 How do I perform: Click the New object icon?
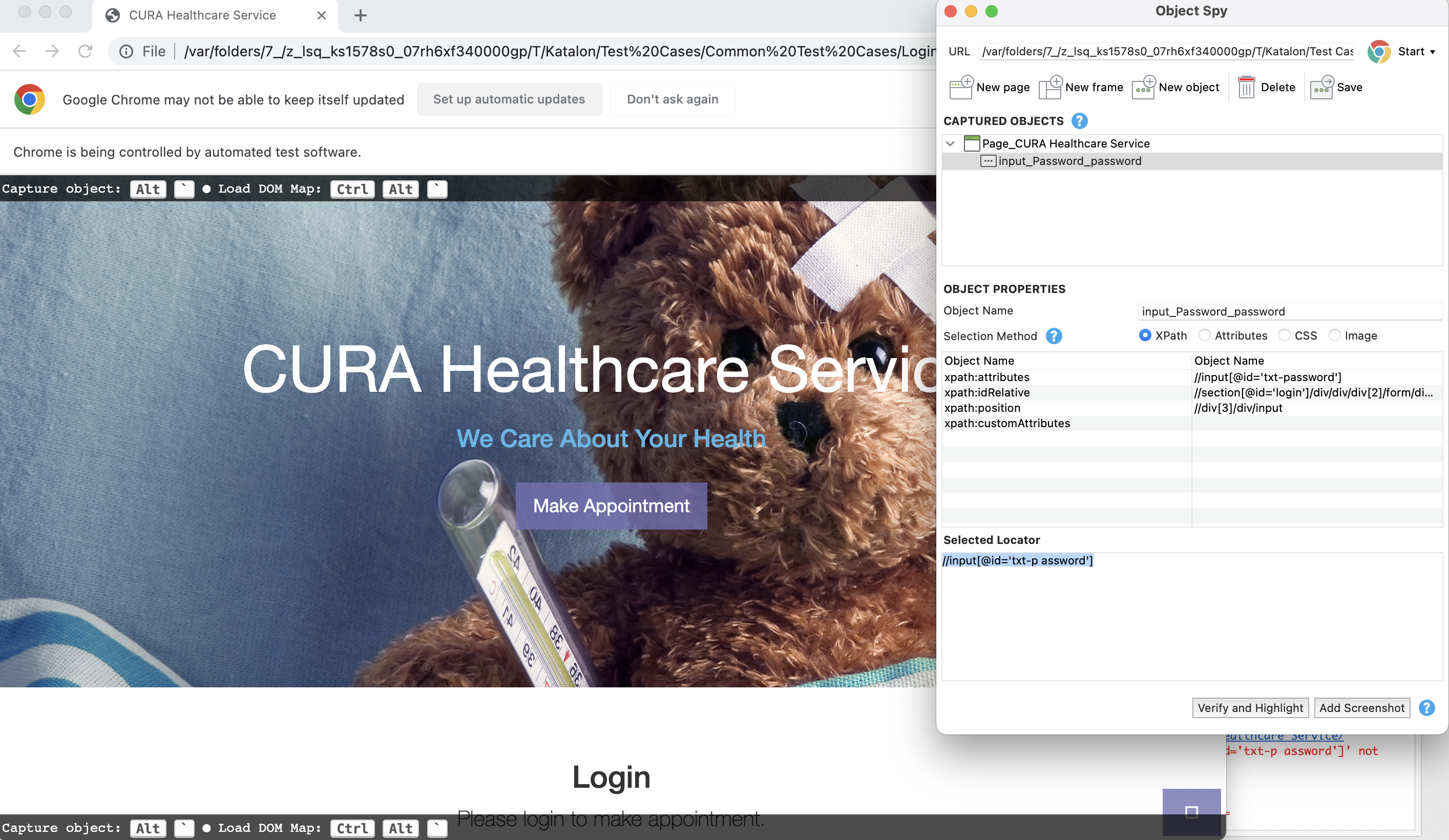(1144, 88)
